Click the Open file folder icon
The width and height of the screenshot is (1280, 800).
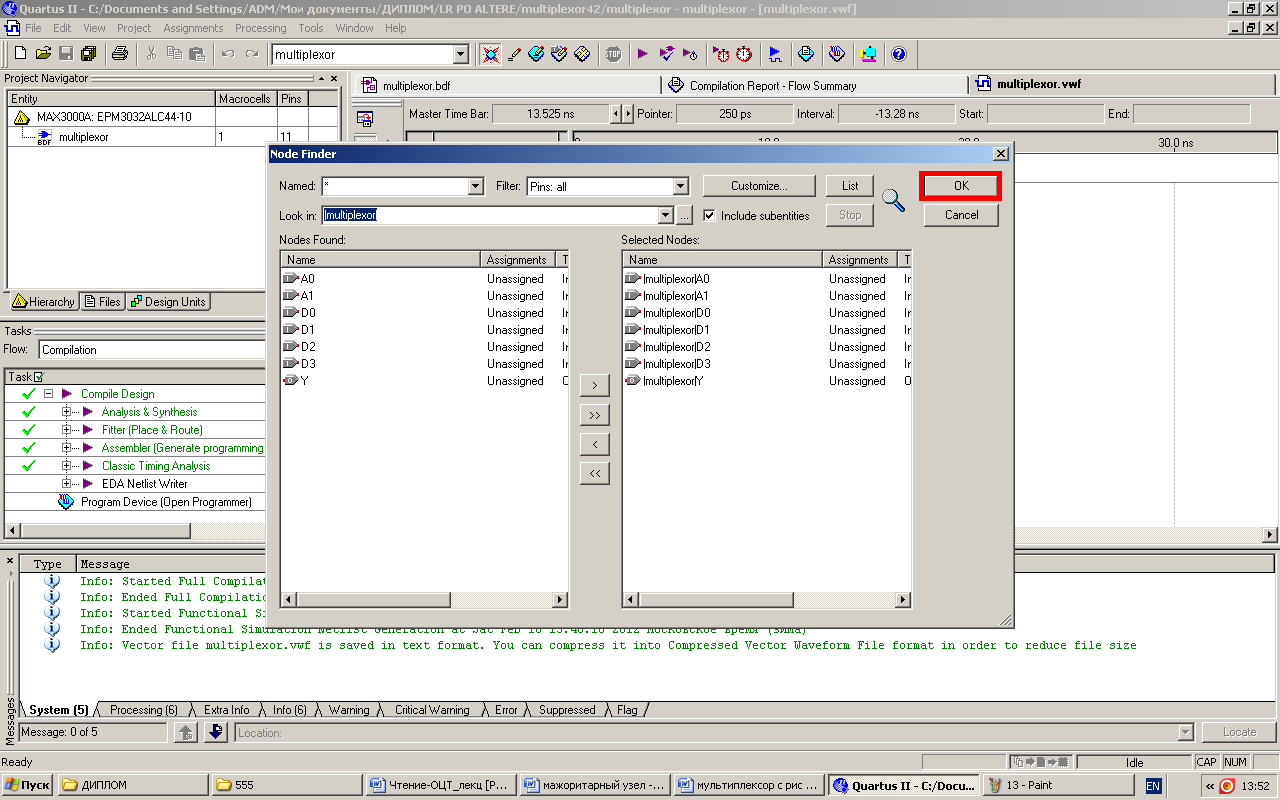(x=43, y=54)
